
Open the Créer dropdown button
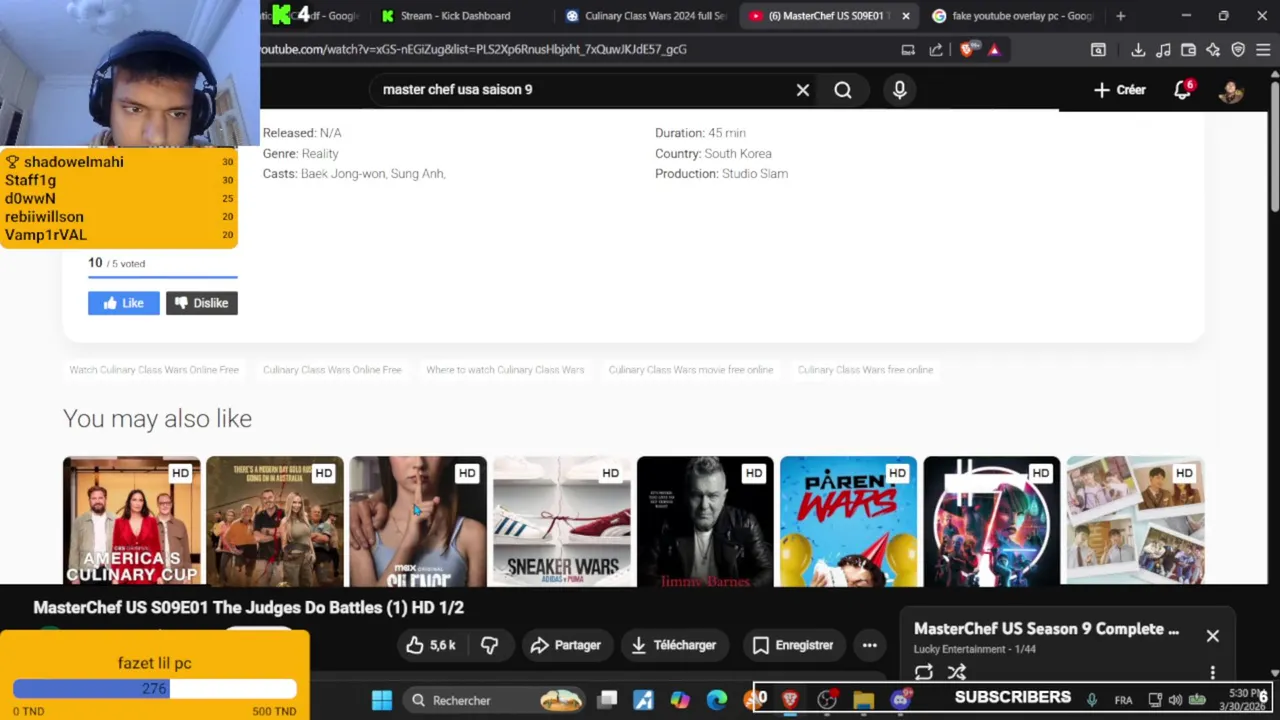point(1120,90)
